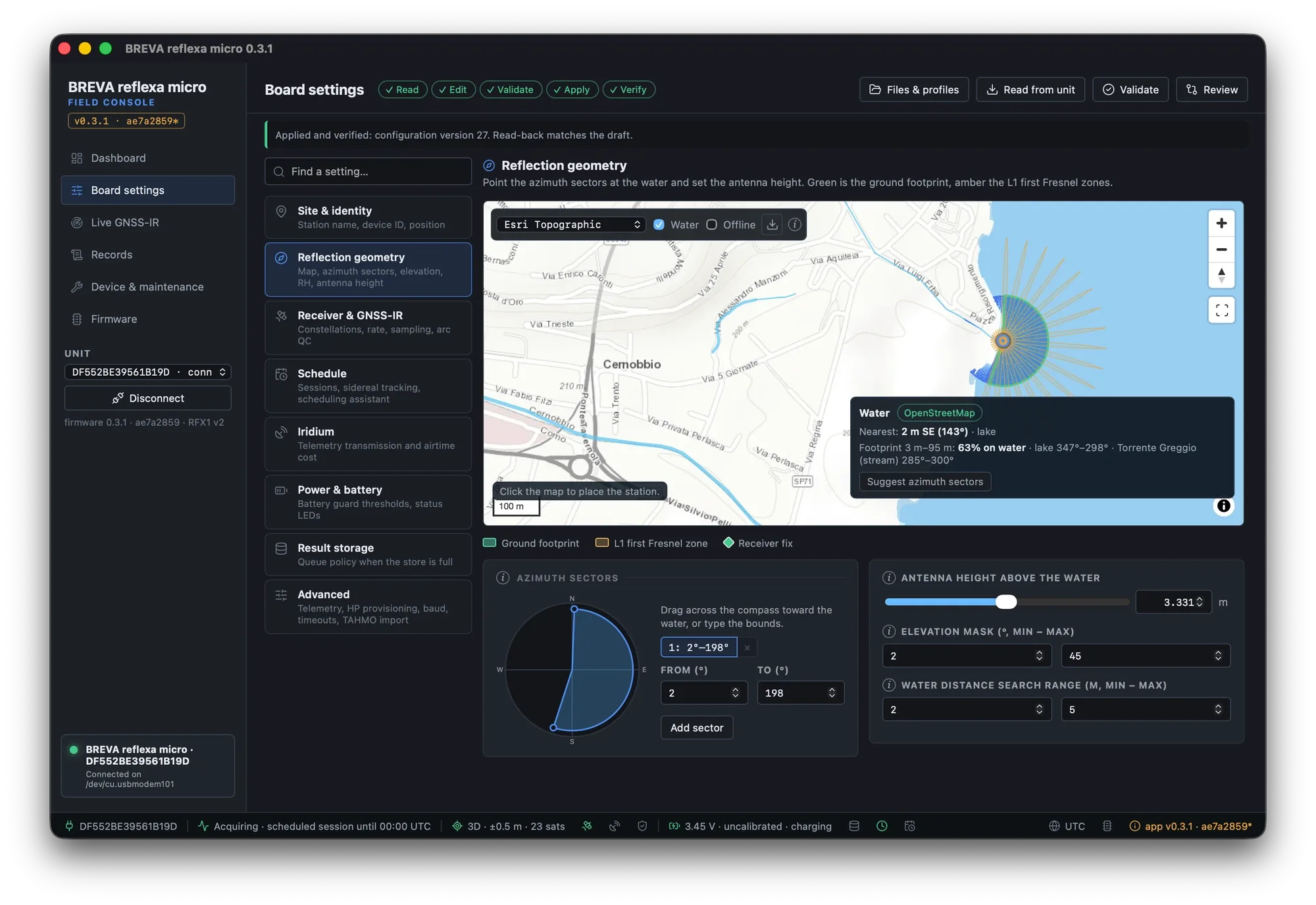Enter fullscreen map view
Viewport: 1316px width, 905px height.
coord(1221,310)
